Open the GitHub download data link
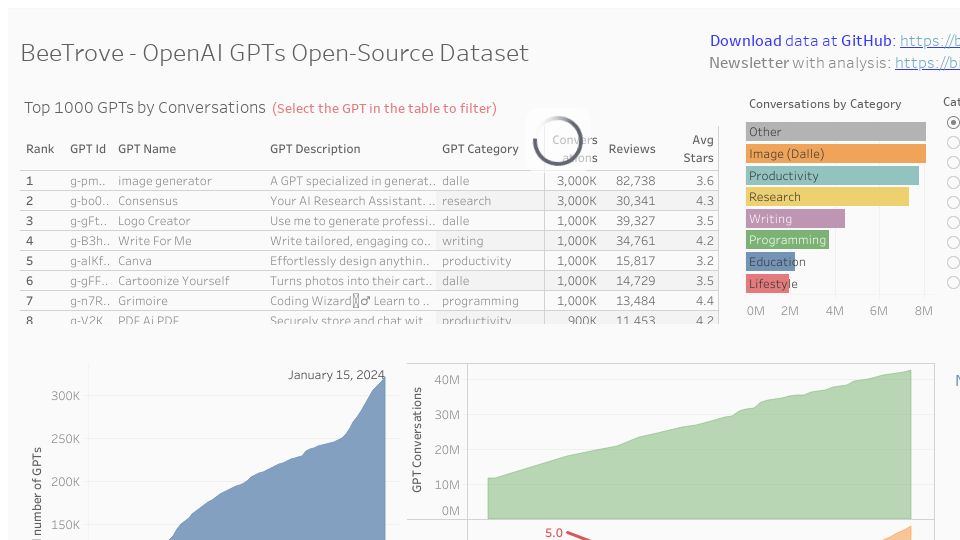Viewport: 960px width, 540px height. (x=929, y=40)
